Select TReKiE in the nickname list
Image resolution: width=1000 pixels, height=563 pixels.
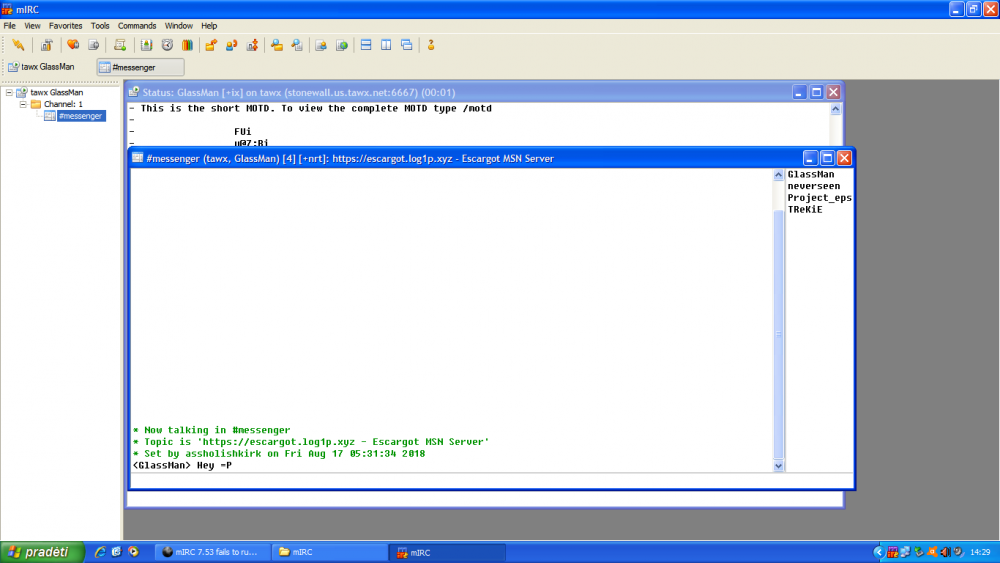pos(804,209)
